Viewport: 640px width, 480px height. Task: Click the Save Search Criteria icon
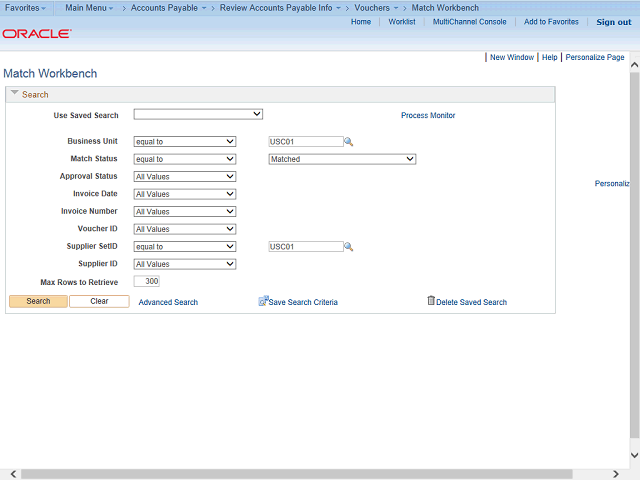point(263,301)
